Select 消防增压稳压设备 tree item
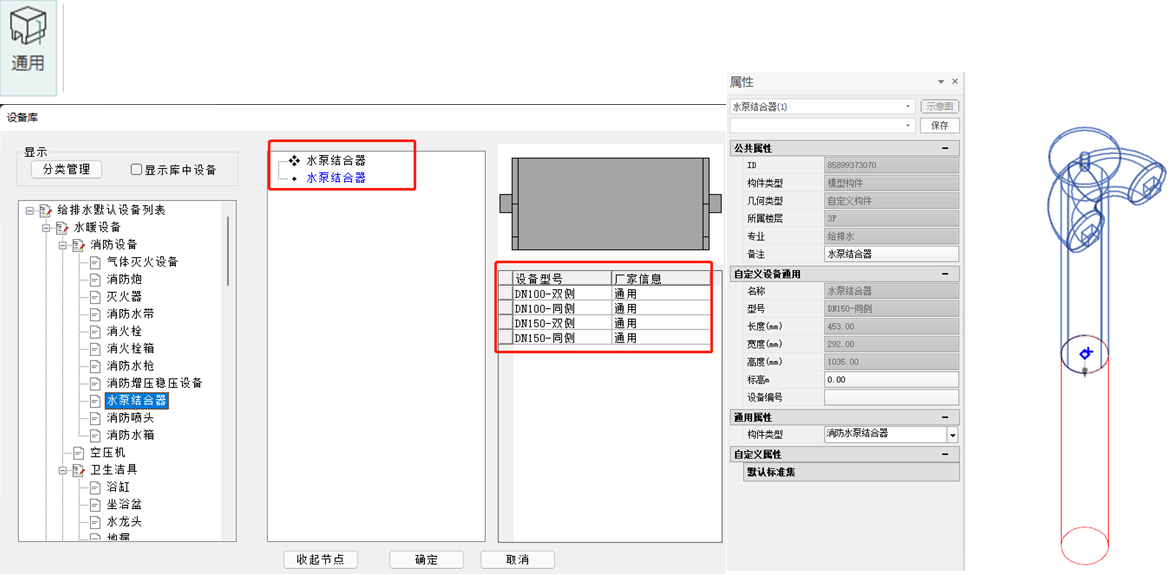Image resolution: width=1173 pixels, height=575 pixels. pyautogui.click(x=154, y=384)
